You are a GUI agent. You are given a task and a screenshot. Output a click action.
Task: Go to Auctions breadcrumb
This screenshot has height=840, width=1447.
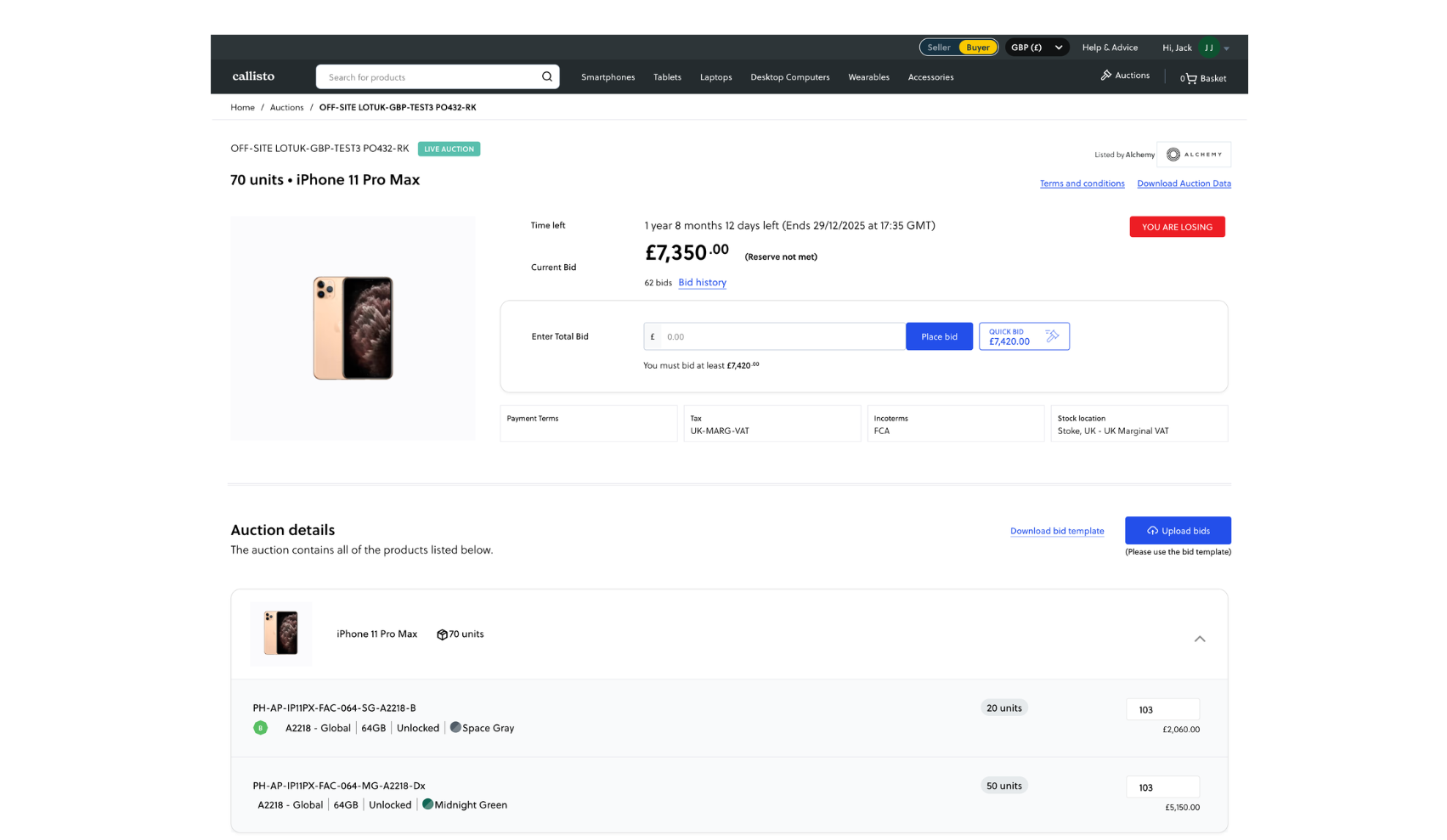point(286,107)
